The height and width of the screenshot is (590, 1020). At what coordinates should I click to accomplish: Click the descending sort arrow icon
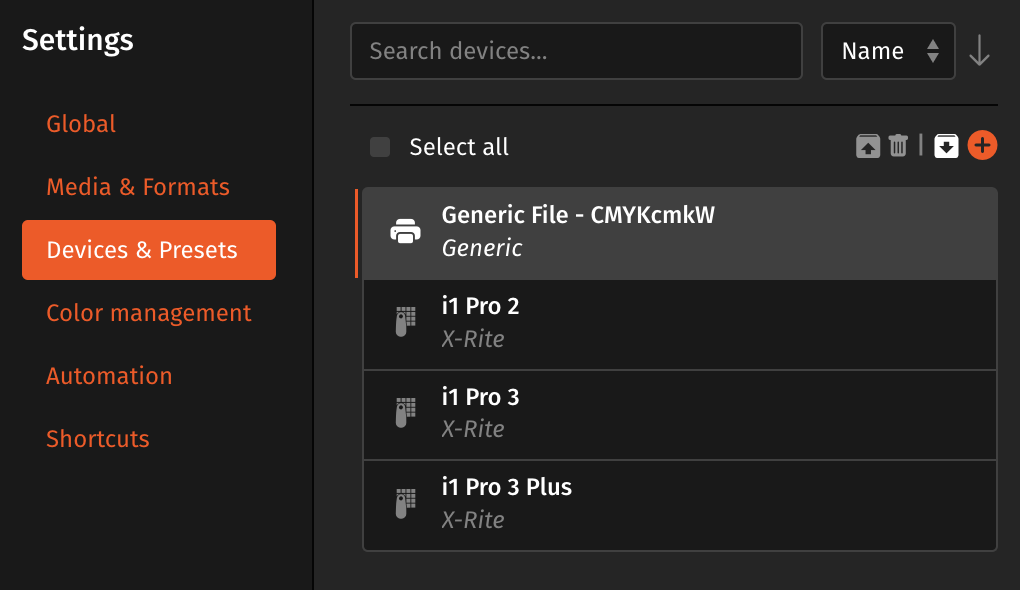(978, 51)
